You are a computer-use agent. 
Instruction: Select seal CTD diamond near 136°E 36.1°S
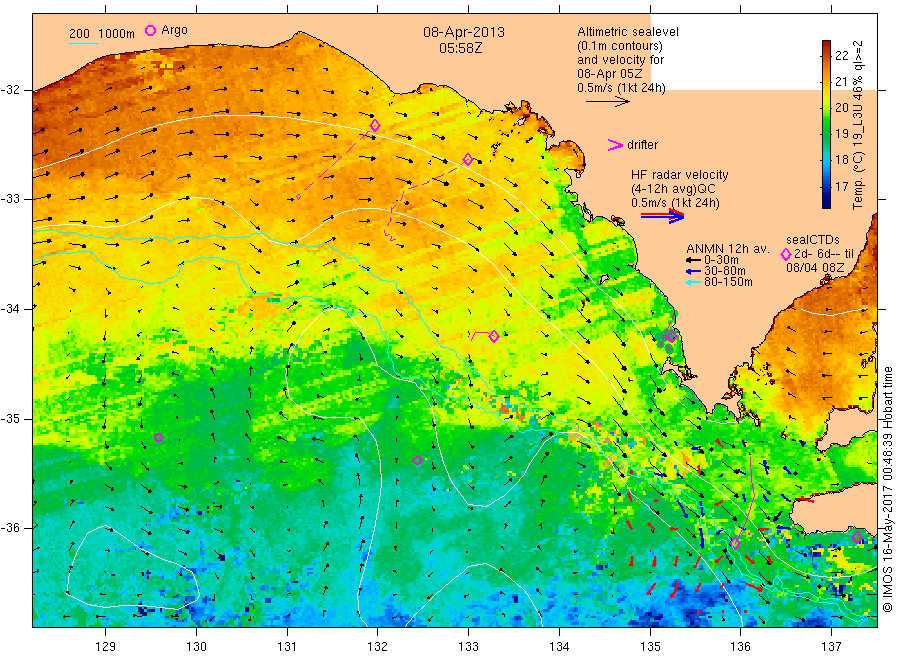[735, 543]
